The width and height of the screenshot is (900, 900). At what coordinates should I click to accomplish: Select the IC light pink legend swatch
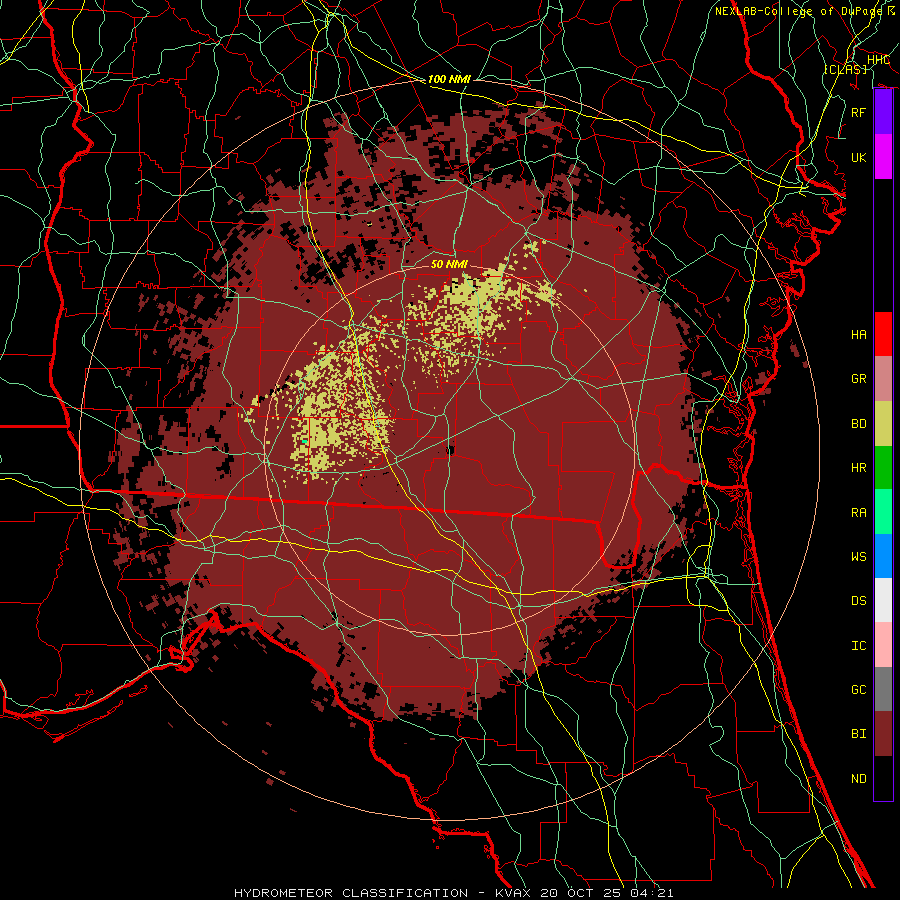coord(883,645)
